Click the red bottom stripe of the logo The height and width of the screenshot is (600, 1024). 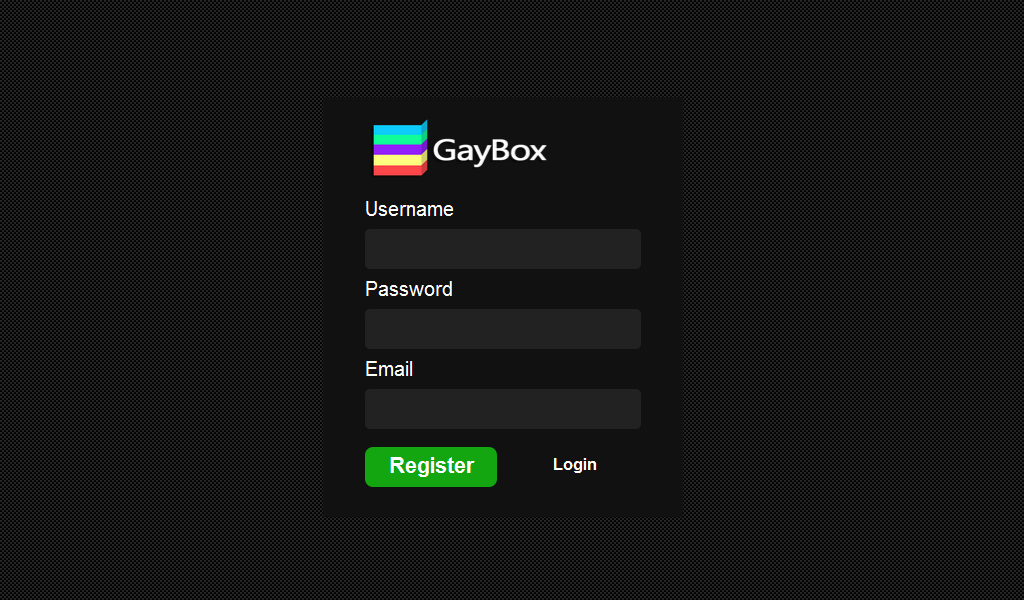[x=397, y=170]
